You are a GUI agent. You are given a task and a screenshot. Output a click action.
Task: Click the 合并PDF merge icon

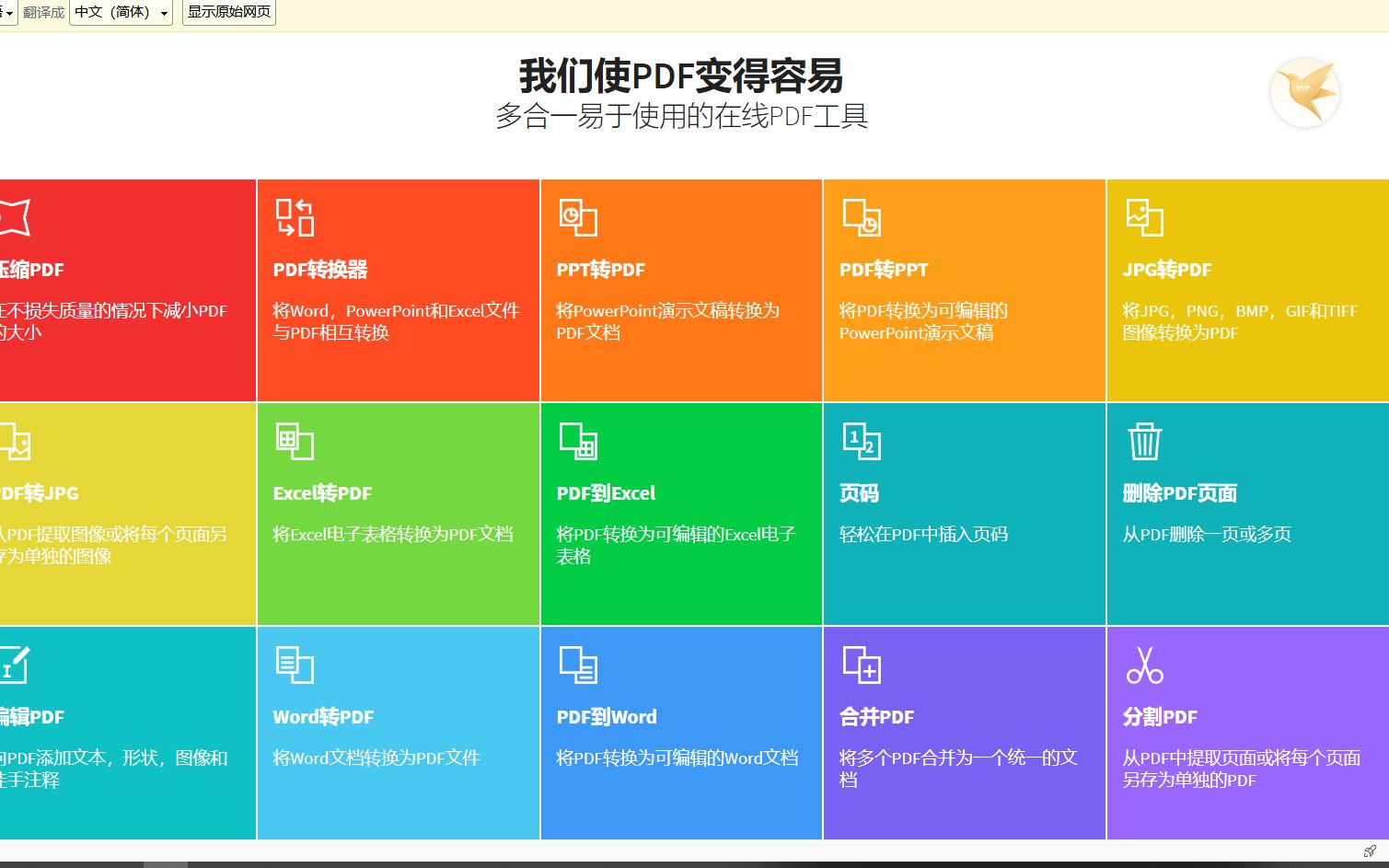click(862, 665)
